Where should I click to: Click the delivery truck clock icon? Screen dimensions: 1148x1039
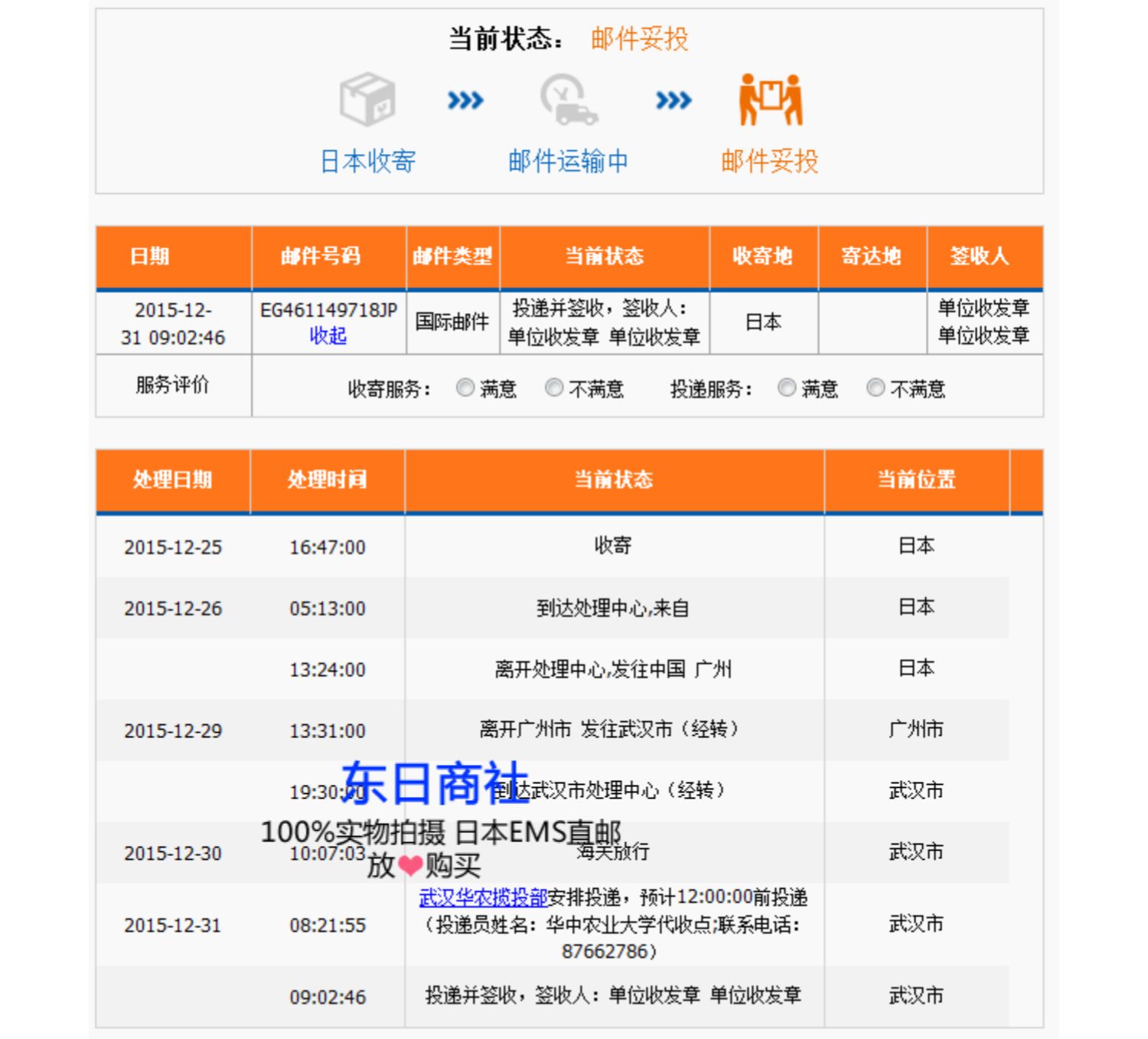pyautogui.click(x=568, y=100)
